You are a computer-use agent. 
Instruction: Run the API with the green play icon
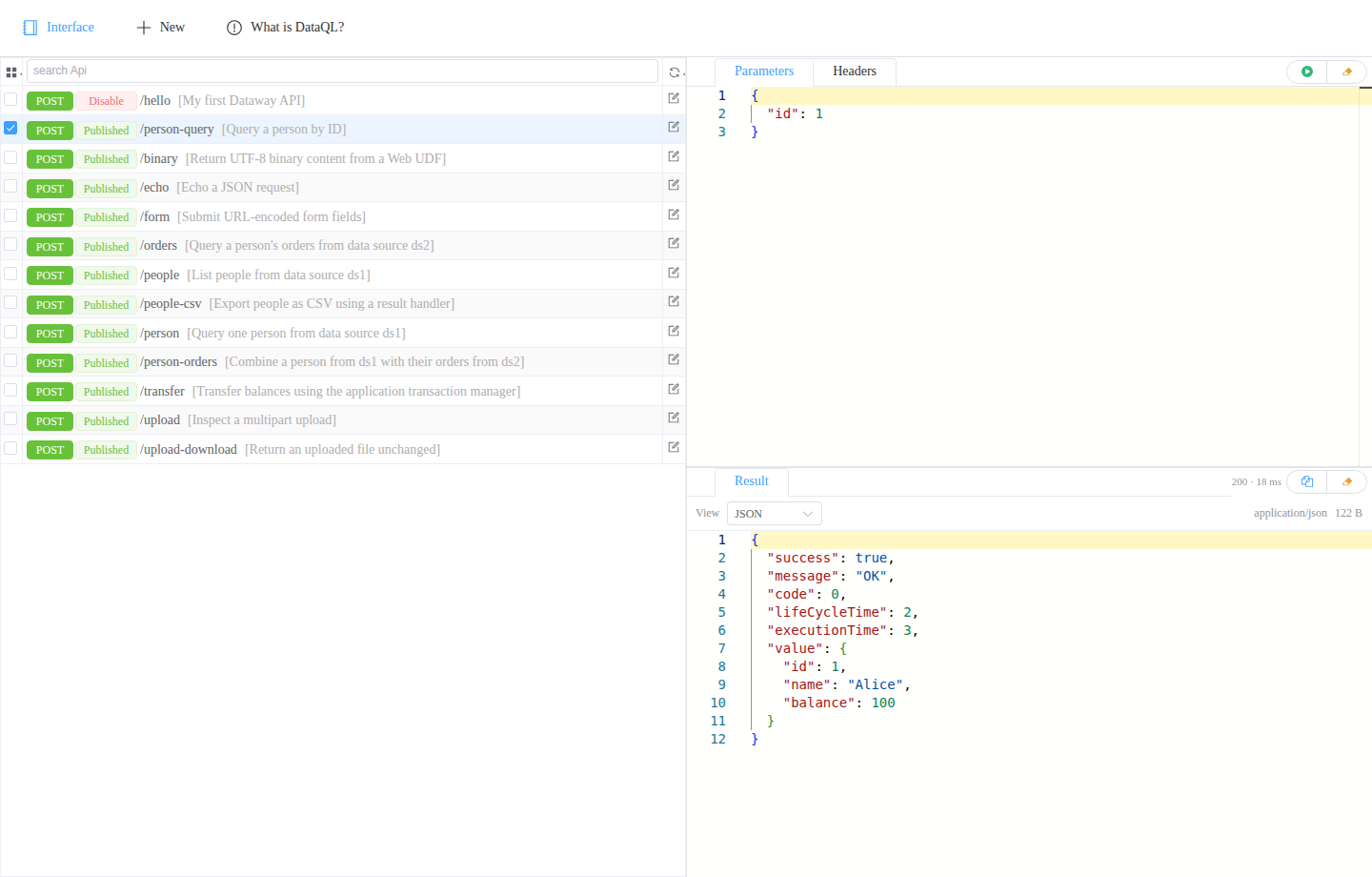[1307, 71]
